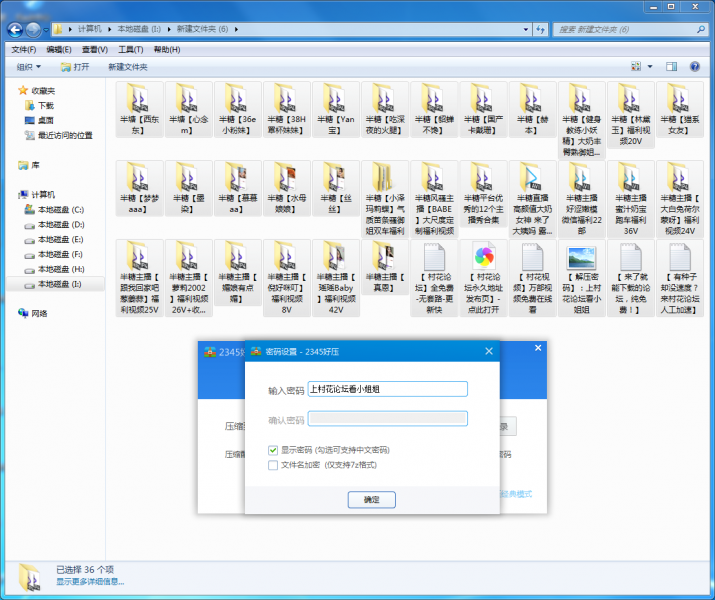Viewport: 715px width, 600px height.
Task: Click 显示更多详细信息 link in details pane
Action: tap(90, 581)
